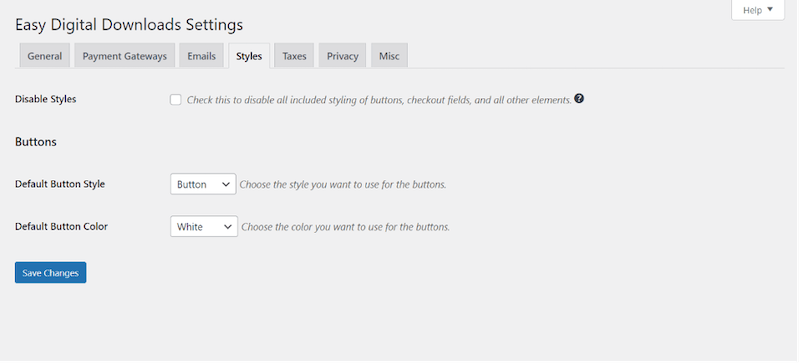Switch to the Privacy tab
Image resolution: width=800 pixels, height=363 pixels.
tap(342, 56)
